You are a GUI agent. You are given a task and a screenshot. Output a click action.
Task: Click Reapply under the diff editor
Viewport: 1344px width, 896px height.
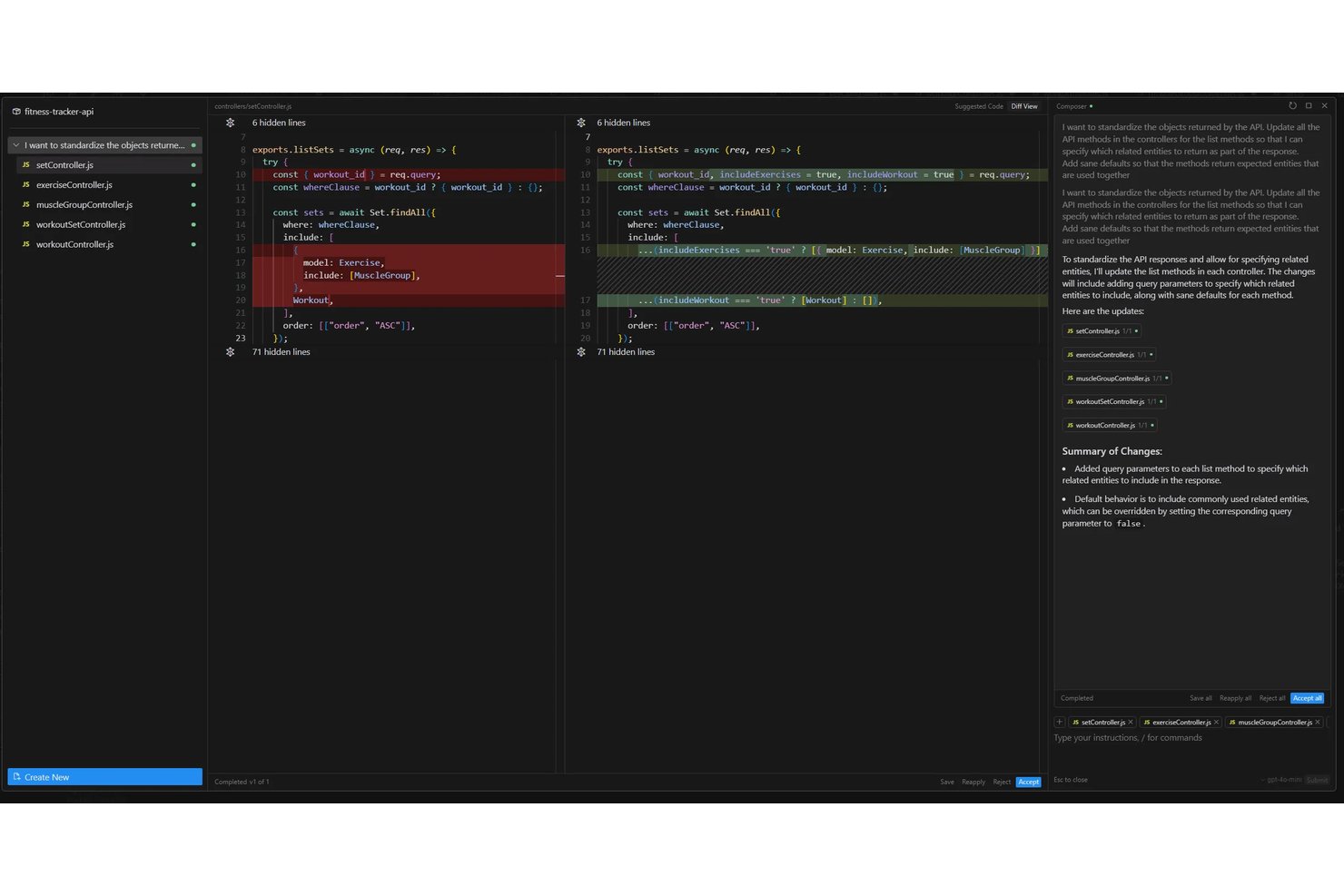[973, 782]
